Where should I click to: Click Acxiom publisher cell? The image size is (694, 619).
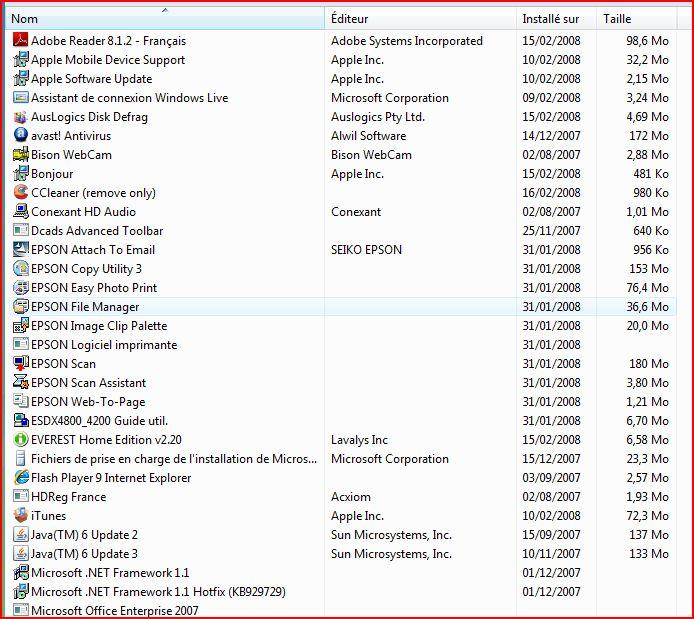click(x=351, y=497)
